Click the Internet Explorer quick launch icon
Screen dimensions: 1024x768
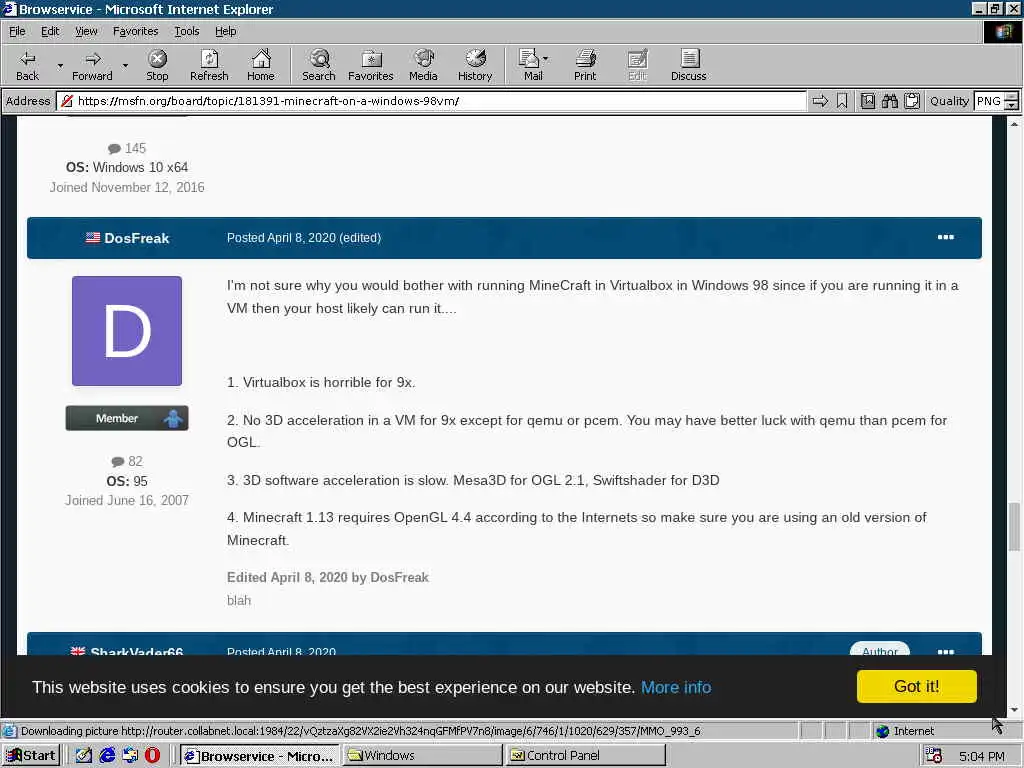[x=107, y=755]
